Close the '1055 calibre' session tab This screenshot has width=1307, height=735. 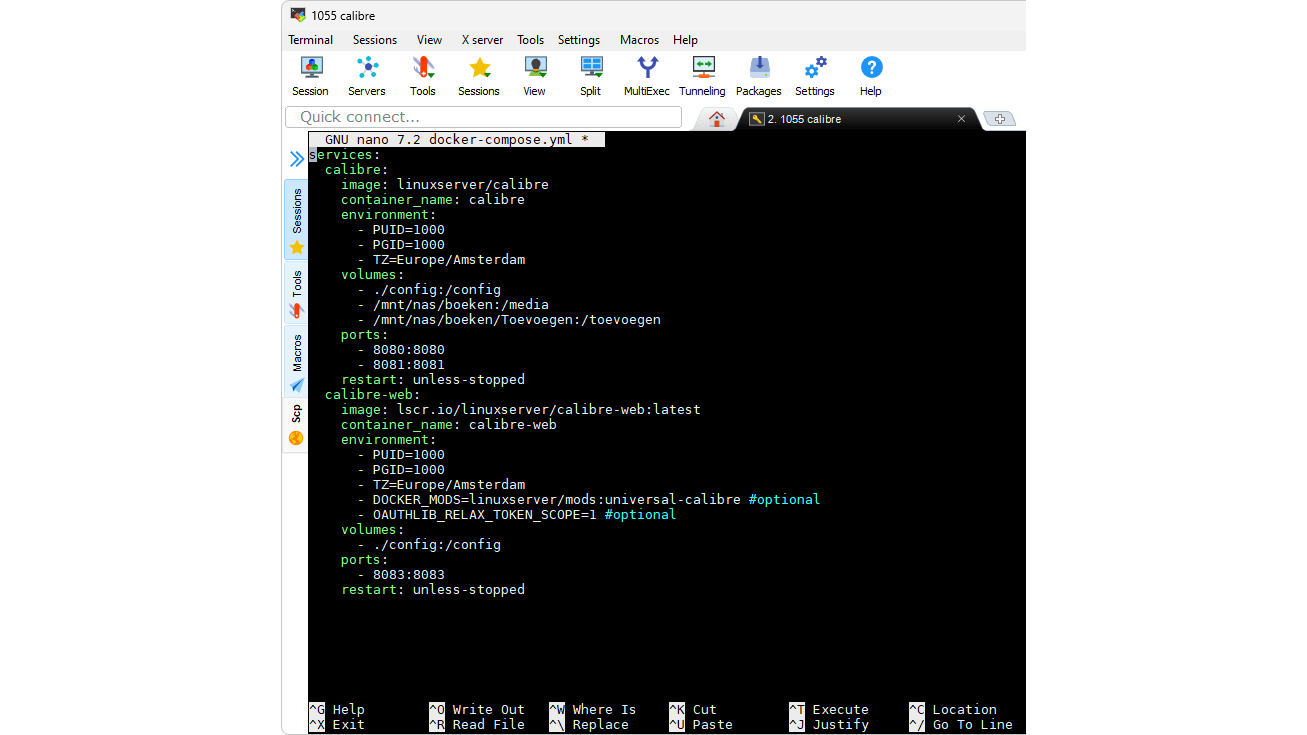(x=961, y=119)
